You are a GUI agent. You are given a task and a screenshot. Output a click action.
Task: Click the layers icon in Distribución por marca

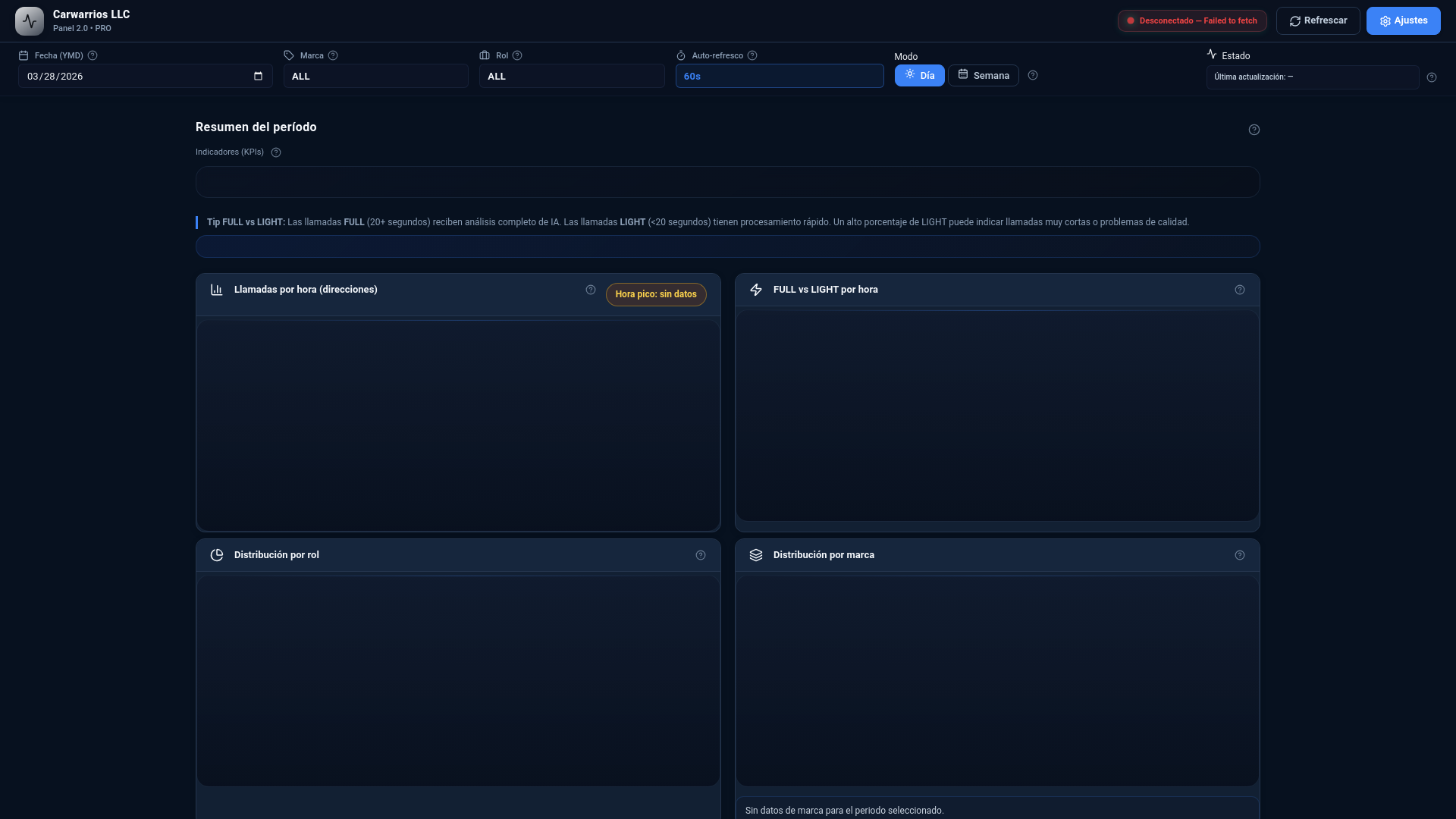[756, 555]
